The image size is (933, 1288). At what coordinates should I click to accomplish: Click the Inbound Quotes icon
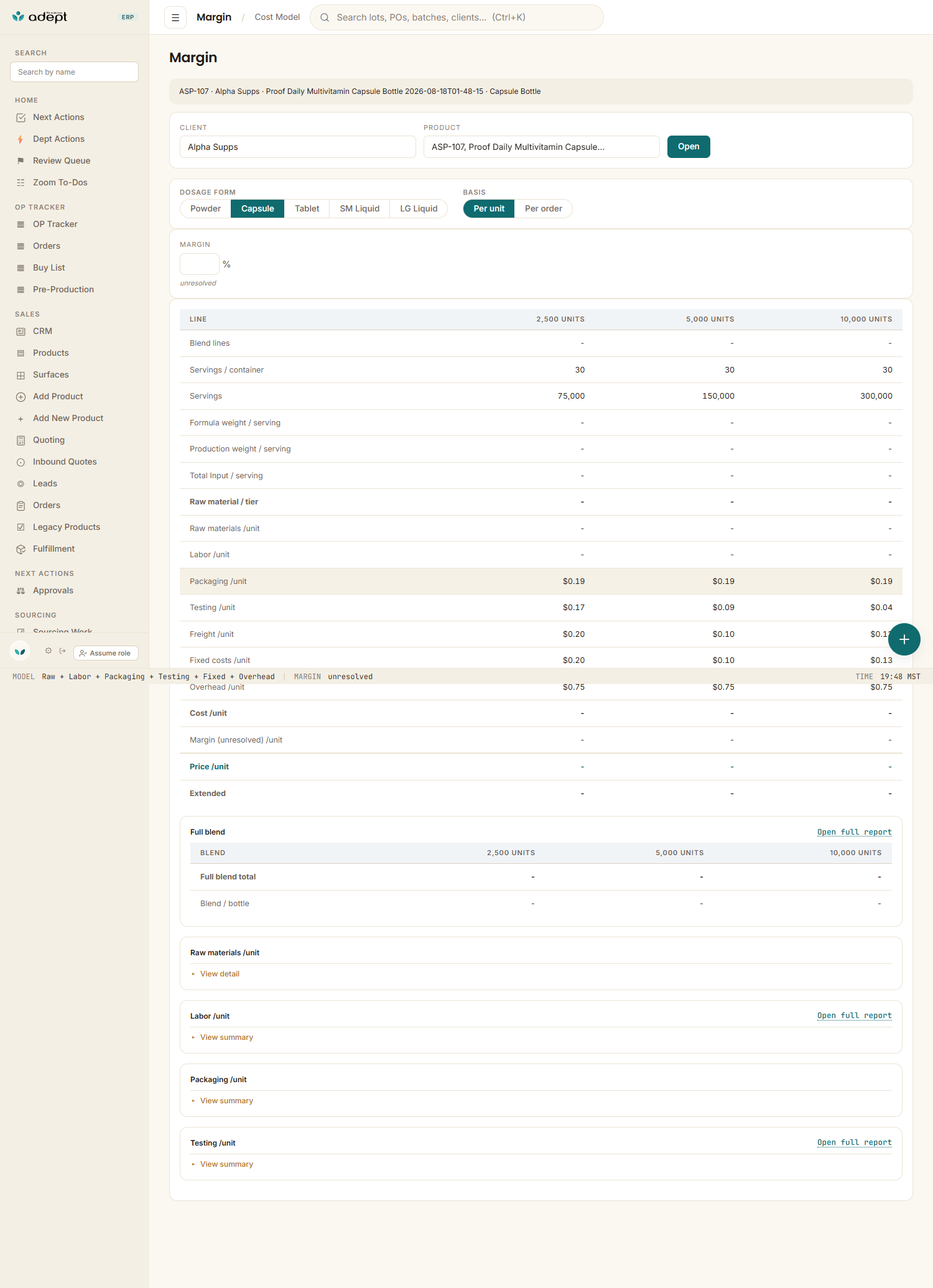tap(21, 462)
